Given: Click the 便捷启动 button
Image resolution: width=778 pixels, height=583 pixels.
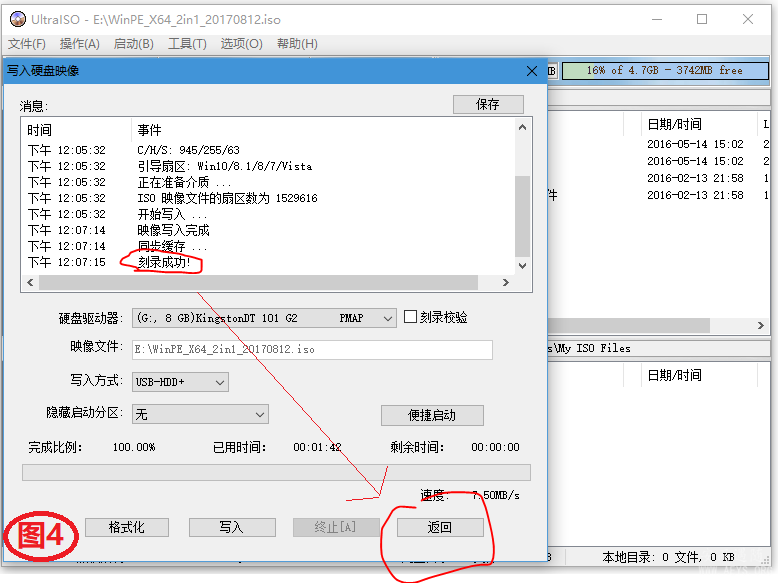Looking at the screenshot, I should [x=432, y=415].
